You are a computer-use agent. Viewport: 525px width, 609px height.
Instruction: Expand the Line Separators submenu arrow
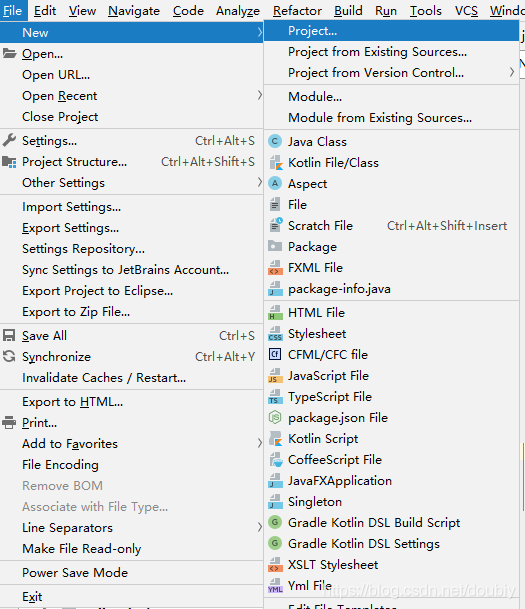[x=259, y=527]
